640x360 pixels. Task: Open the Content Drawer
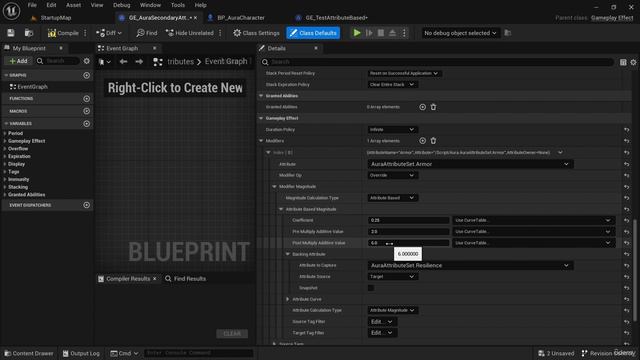tap(29, 353)
